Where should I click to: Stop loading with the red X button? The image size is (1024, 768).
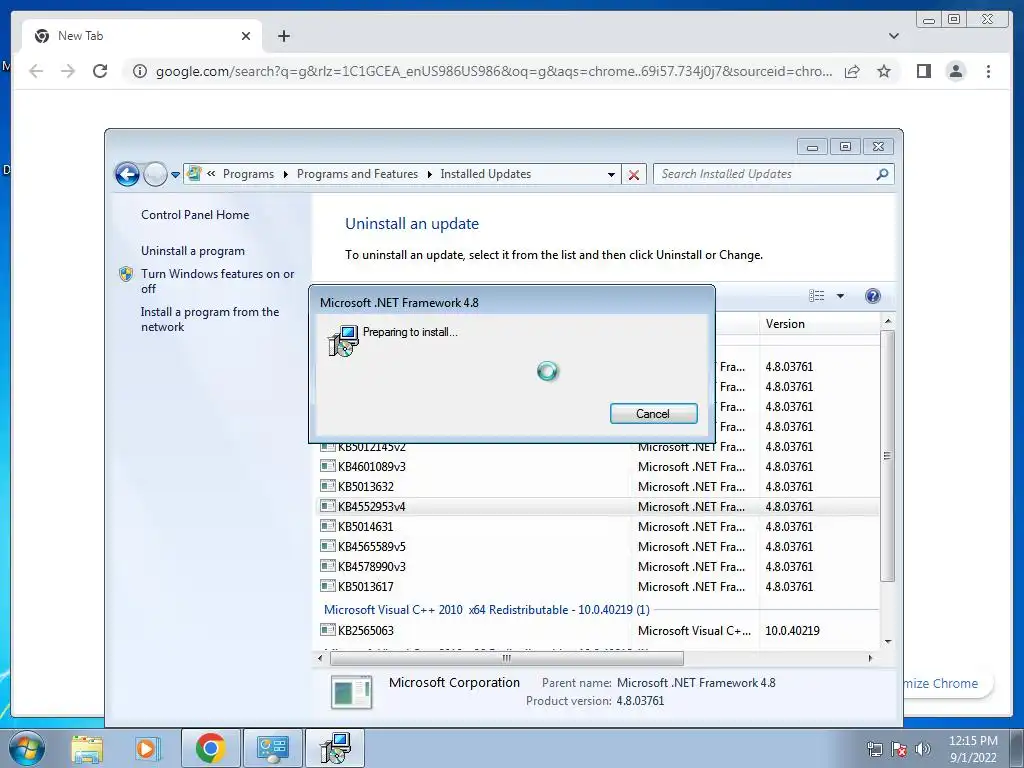(633, 174)
